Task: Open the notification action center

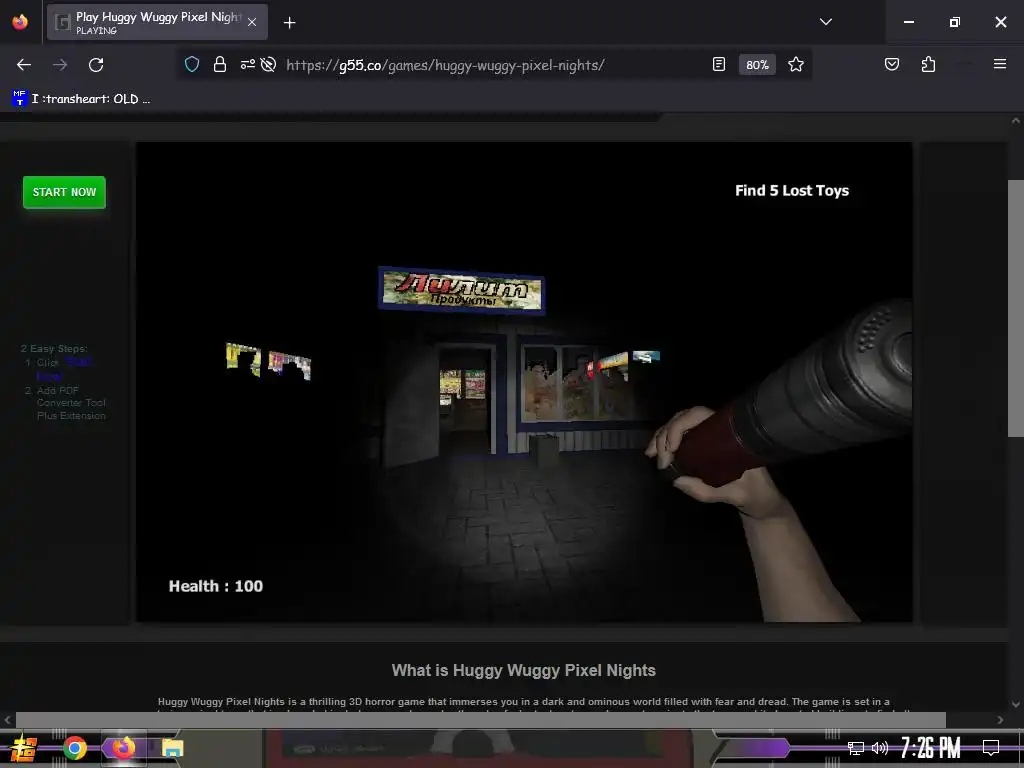Action: pos(991,748)
